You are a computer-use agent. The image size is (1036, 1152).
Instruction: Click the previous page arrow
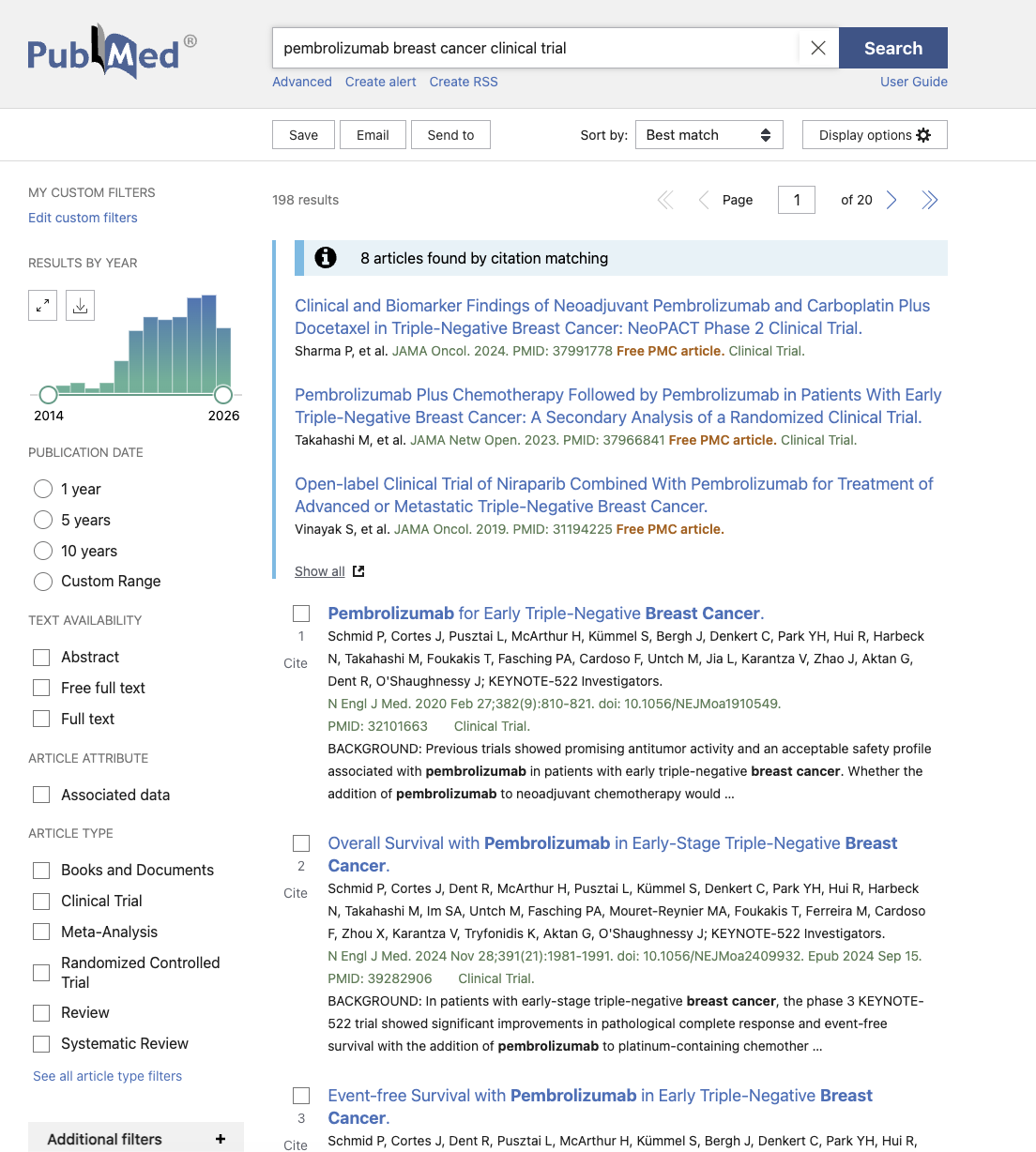click(x=704, y=200)
